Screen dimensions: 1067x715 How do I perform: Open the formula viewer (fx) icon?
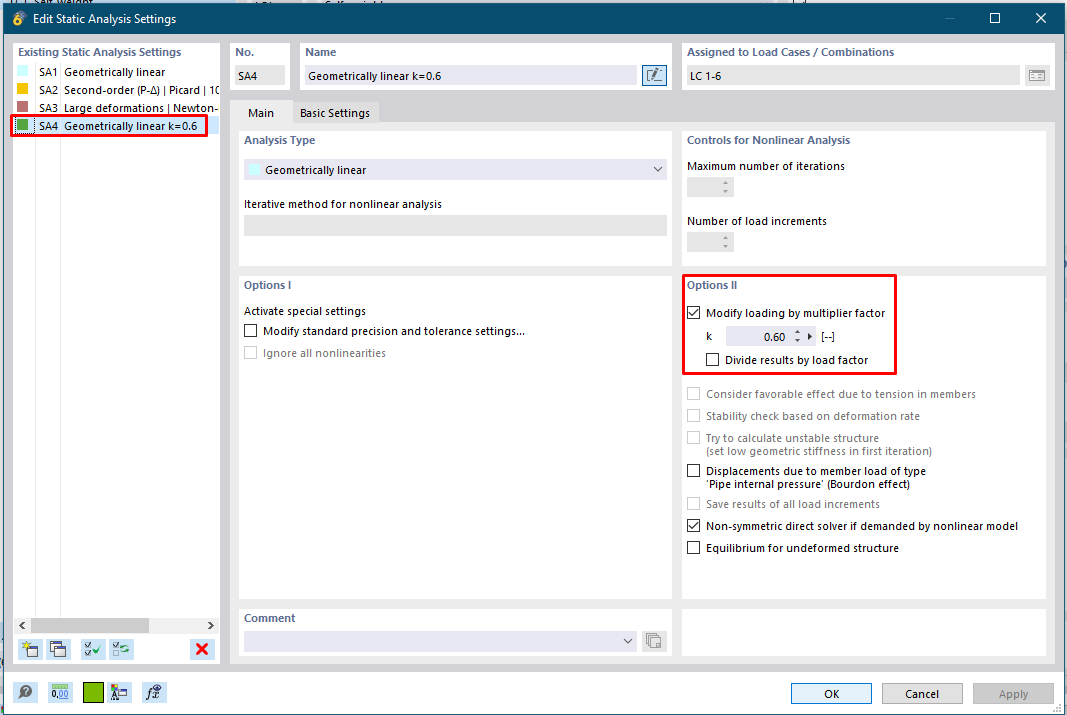154,693
